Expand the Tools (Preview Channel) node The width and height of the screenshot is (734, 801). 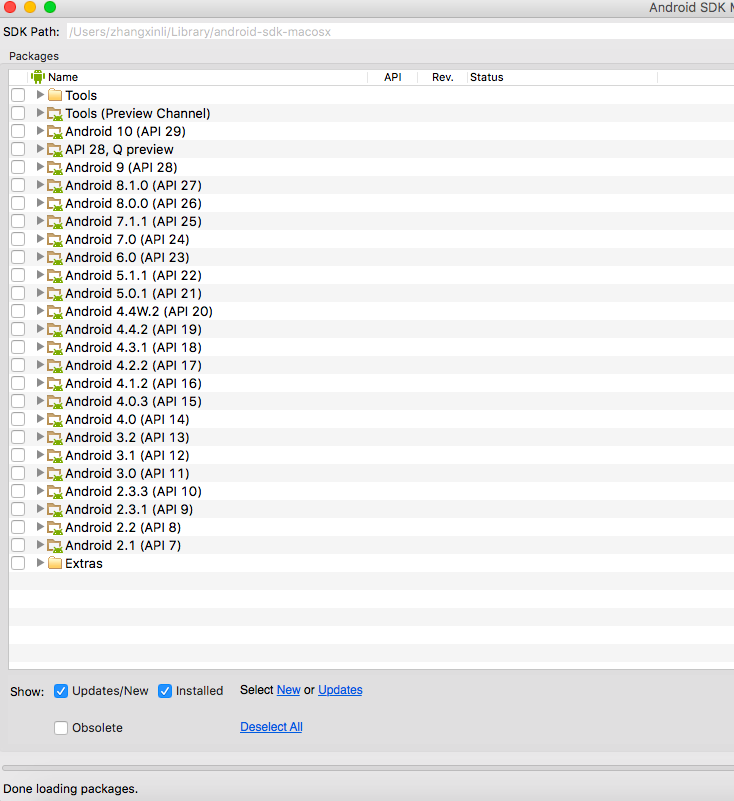(x=40, y=112)
